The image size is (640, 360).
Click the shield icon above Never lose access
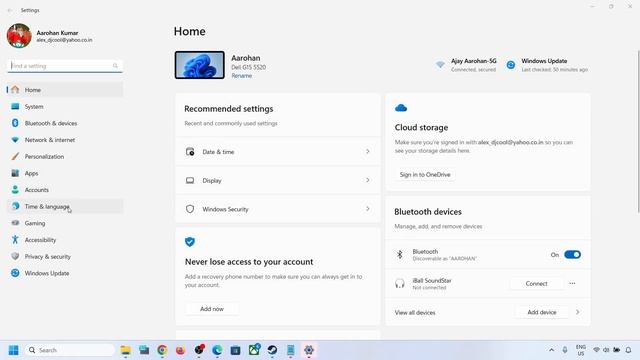pyautogui.click(x=190, y=242)
